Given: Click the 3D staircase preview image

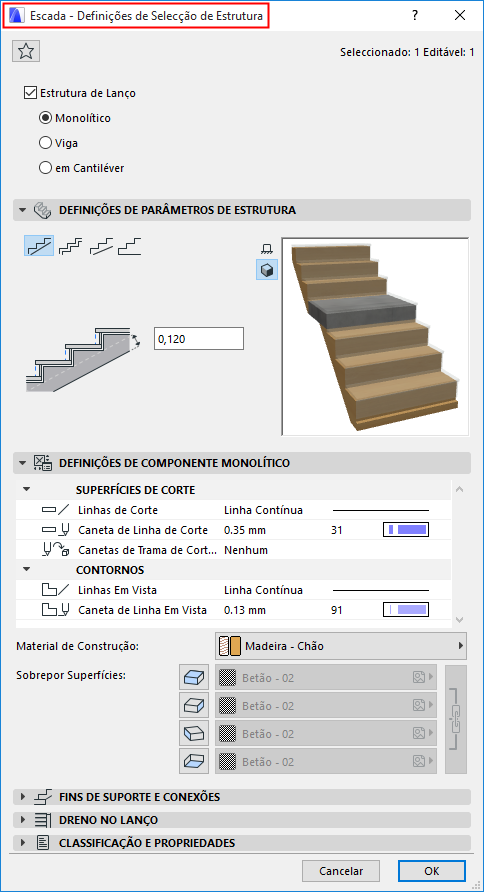Looking at the screenshot, I should 375,337.
